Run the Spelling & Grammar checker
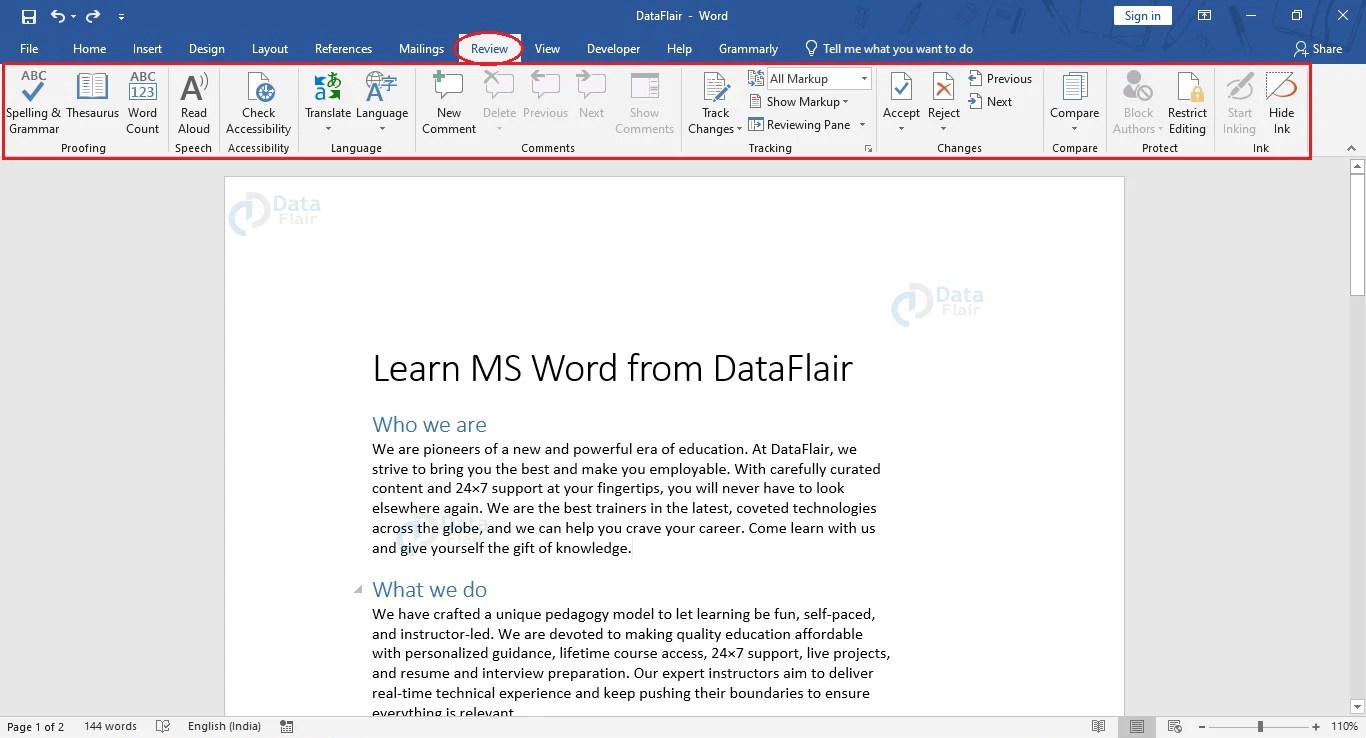 pyautogui.click(x=33, y=100)
